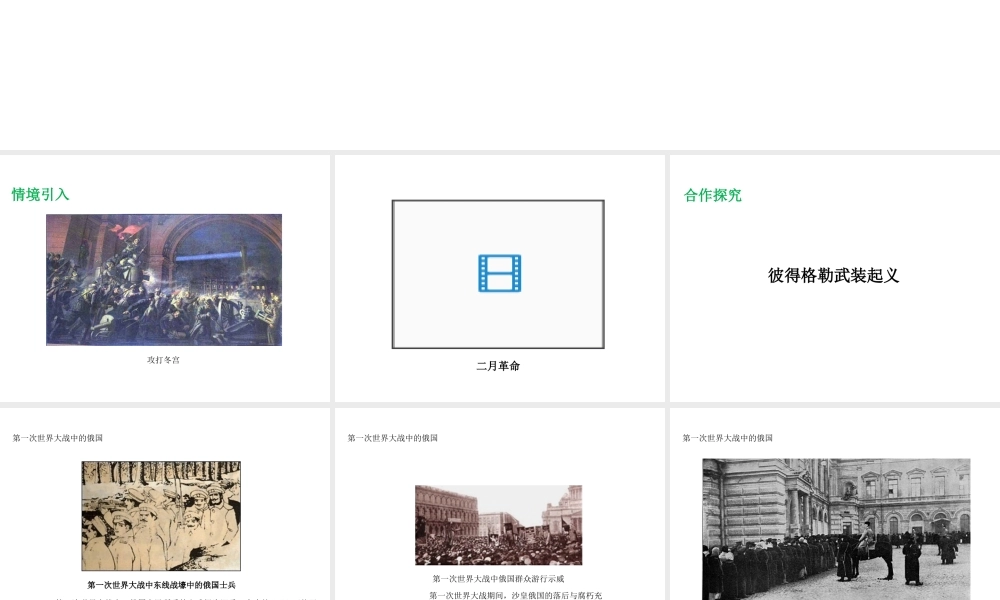Click the film strip video icon
Image resolution: width=1000 pixels, height=600 pixels.
pos(499,274)
